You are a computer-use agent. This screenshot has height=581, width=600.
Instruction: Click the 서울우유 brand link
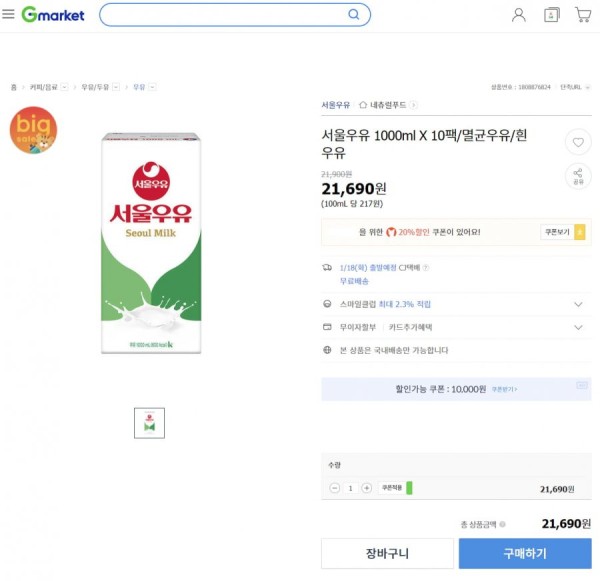pos(336,105)
